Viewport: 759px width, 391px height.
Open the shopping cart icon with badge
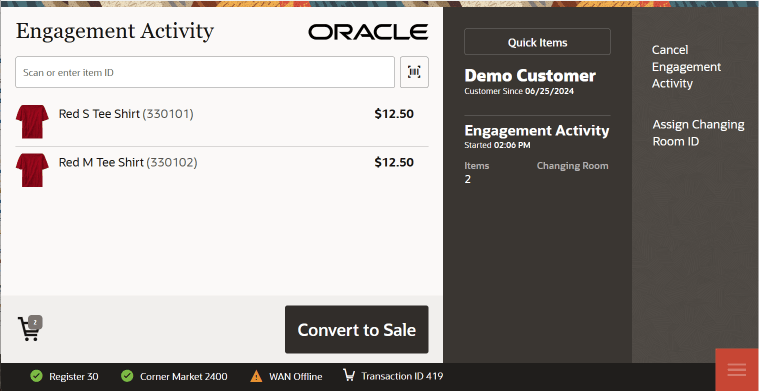(x=30, y=329)
